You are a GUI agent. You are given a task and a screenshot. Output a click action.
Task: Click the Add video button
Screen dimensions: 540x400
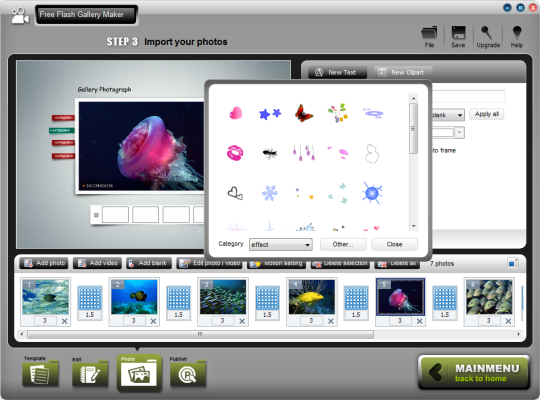click(97, 263)
